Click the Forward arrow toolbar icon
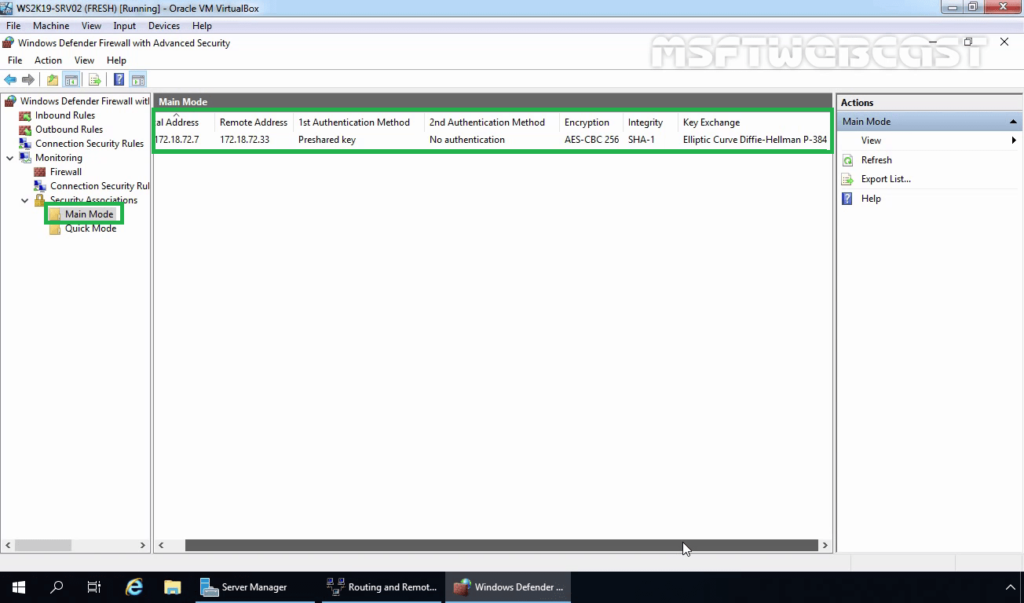This screenshot has height=603, width=1024. pyautogui.click(x=28, y=80)
